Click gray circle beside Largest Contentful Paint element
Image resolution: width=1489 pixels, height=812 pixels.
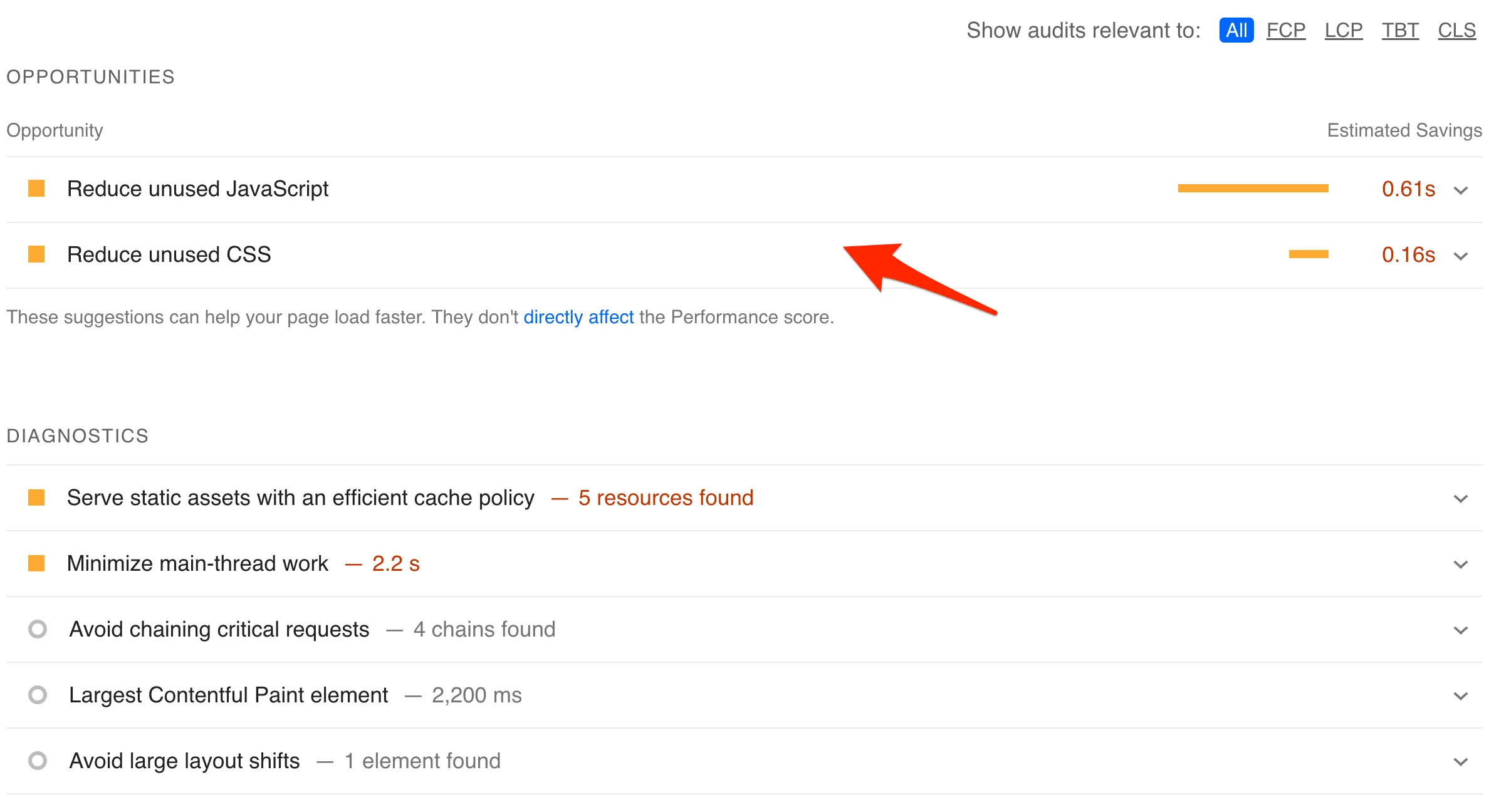[x=38, y=695]
